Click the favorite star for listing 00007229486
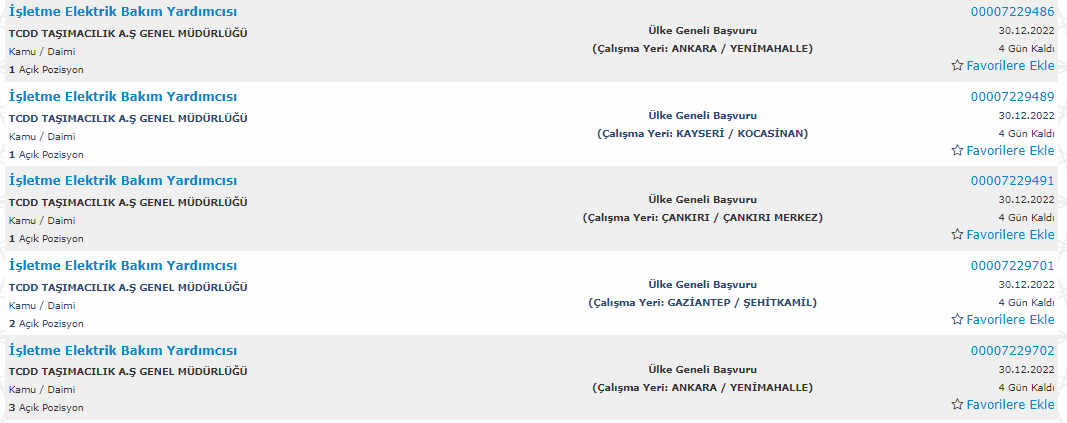Viewport: 1067px width, 423px height. pos(957,65)
